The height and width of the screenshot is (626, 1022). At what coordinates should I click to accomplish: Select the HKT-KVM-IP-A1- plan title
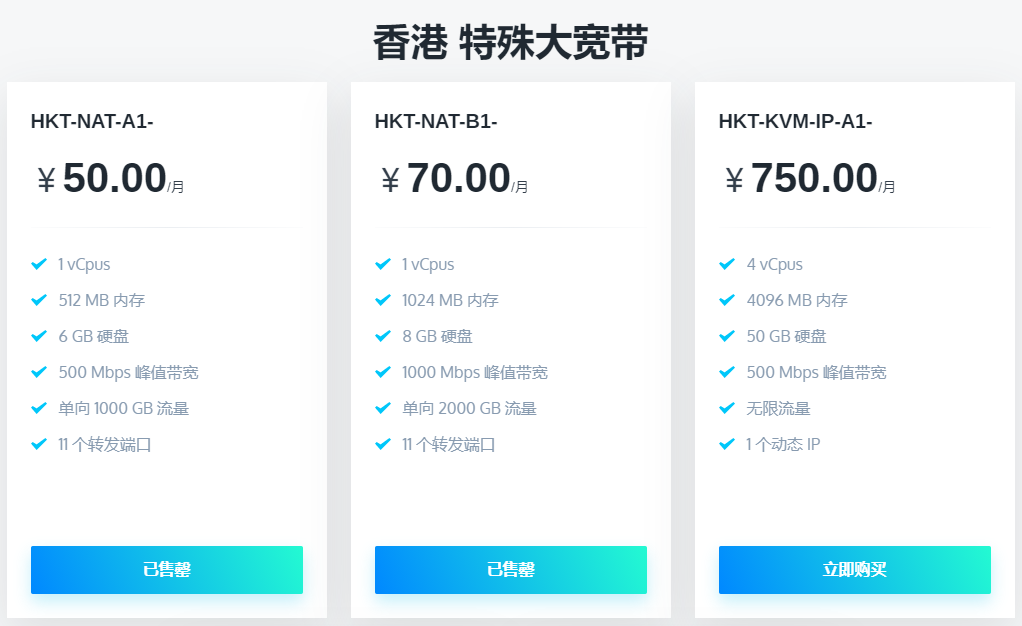coord(795,122)
